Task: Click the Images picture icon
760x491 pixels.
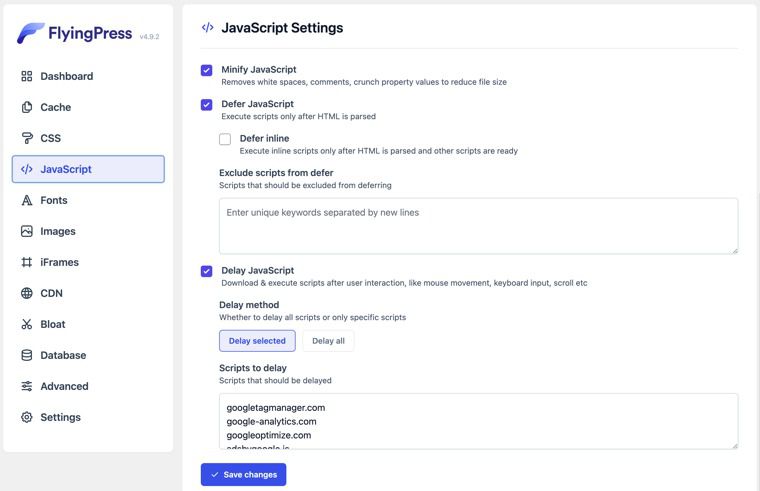Action: [27, 231]
